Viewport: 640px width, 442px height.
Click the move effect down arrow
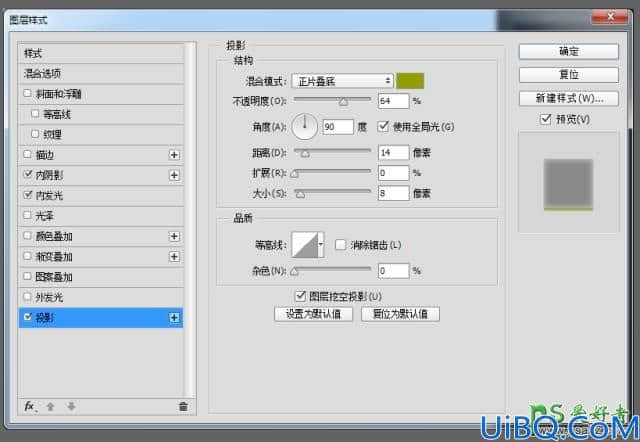pos(71,406)
